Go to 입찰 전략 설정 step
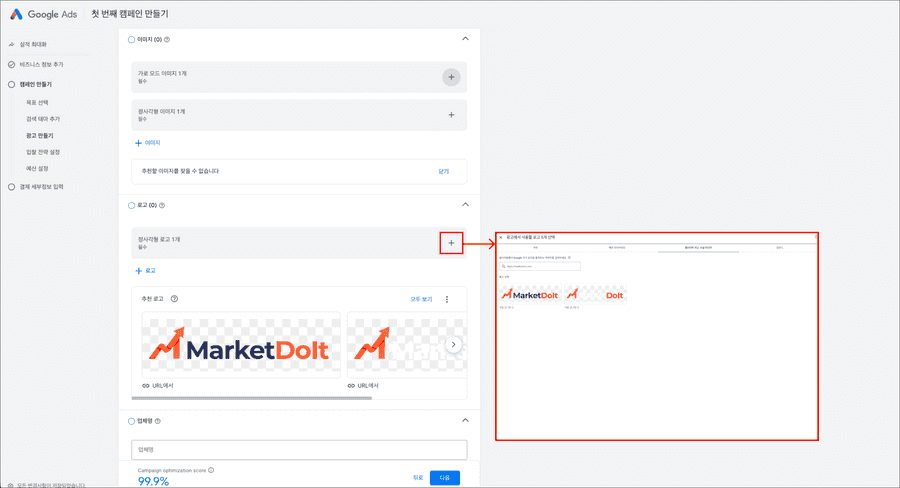The image size is (900, 488). (43, 152)
